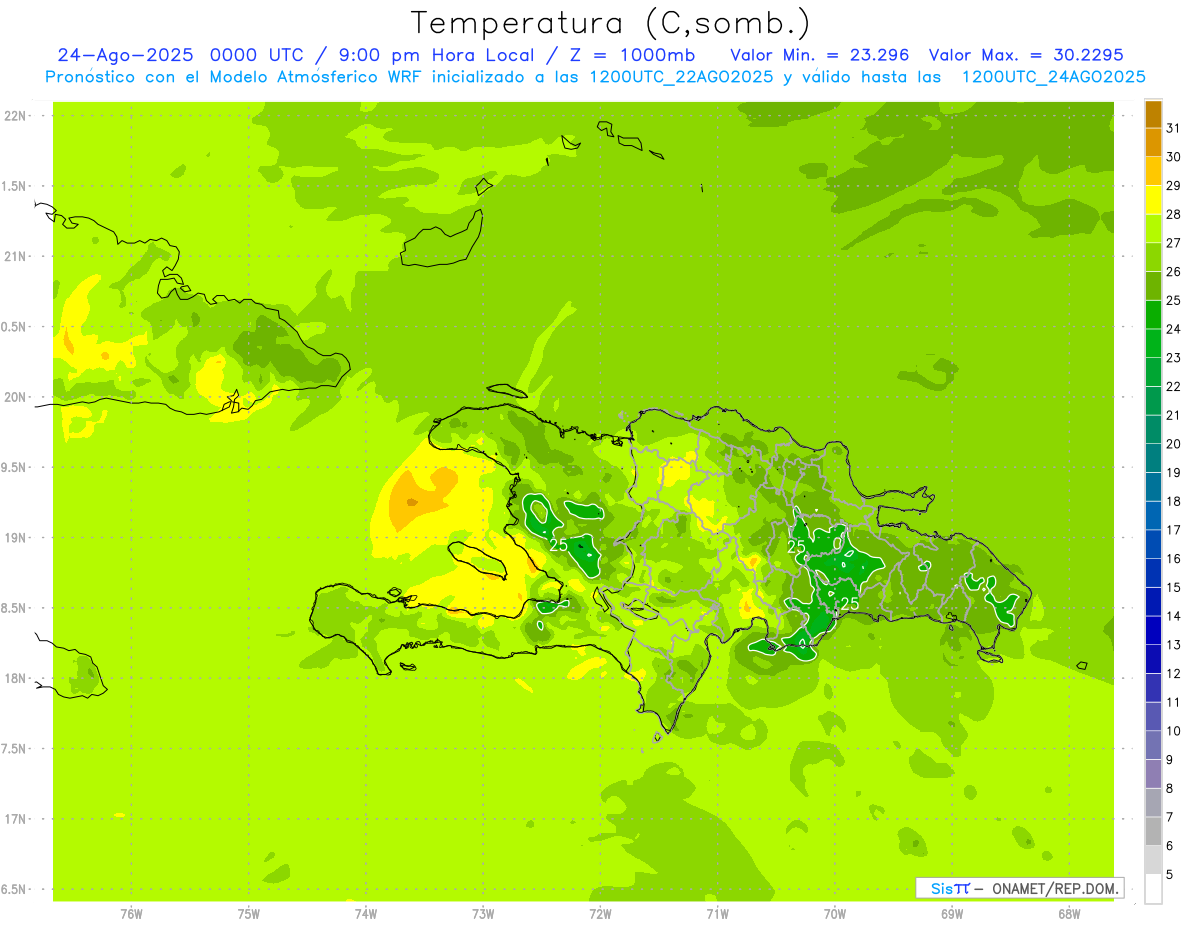Pick the orange swatch between 30 and 31
The width and height of the screenshot is (1200, 927).
tap(1153, 142)
